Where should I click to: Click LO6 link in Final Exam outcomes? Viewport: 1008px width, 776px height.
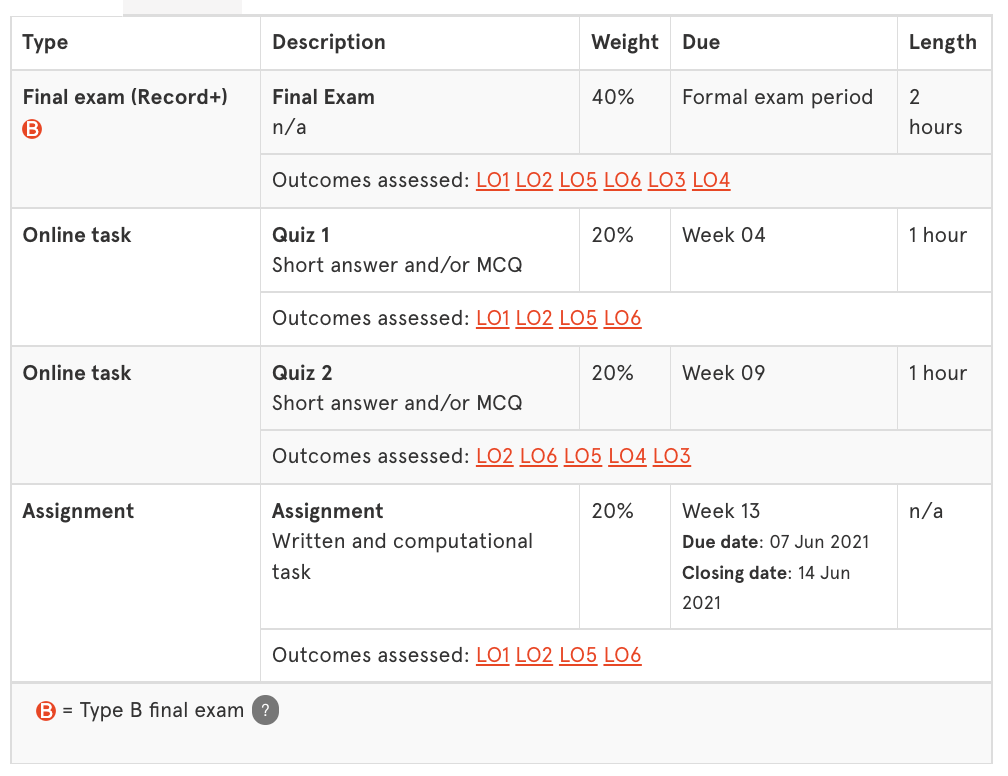click(x=622, y=181)
